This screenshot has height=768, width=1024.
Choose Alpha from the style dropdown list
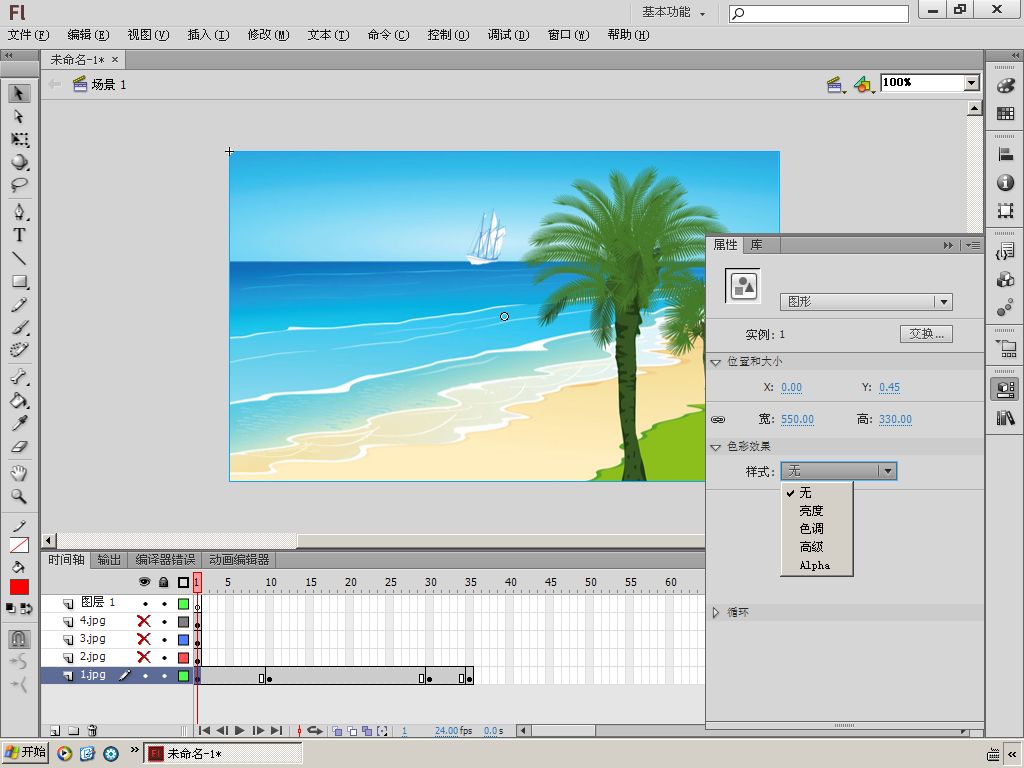814,565
